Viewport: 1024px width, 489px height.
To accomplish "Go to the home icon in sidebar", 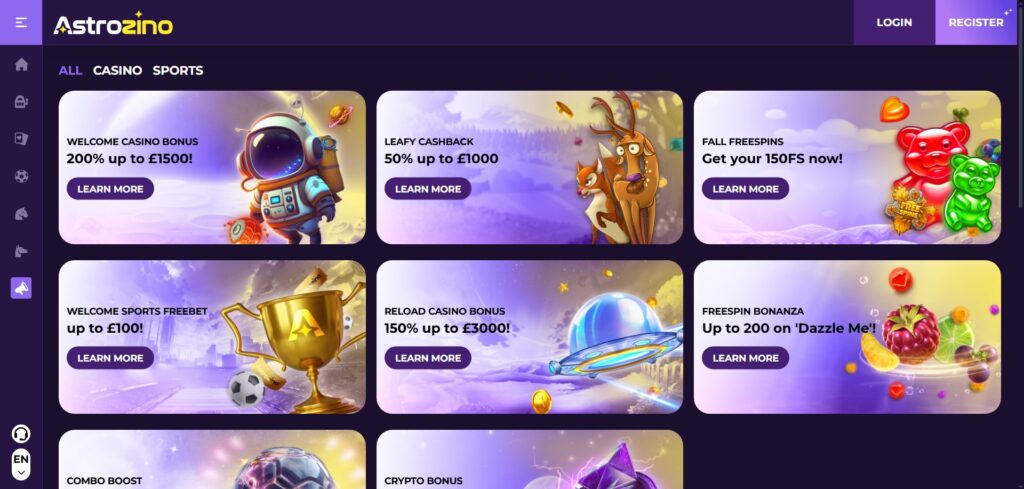I will click(x=22, y=64).
